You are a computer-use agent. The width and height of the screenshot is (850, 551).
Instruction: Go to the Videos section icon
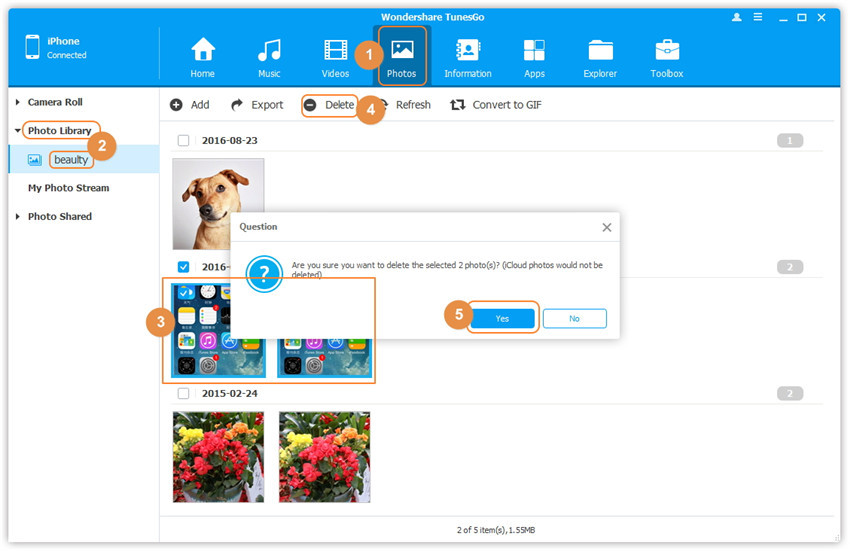tap(335, 50)
